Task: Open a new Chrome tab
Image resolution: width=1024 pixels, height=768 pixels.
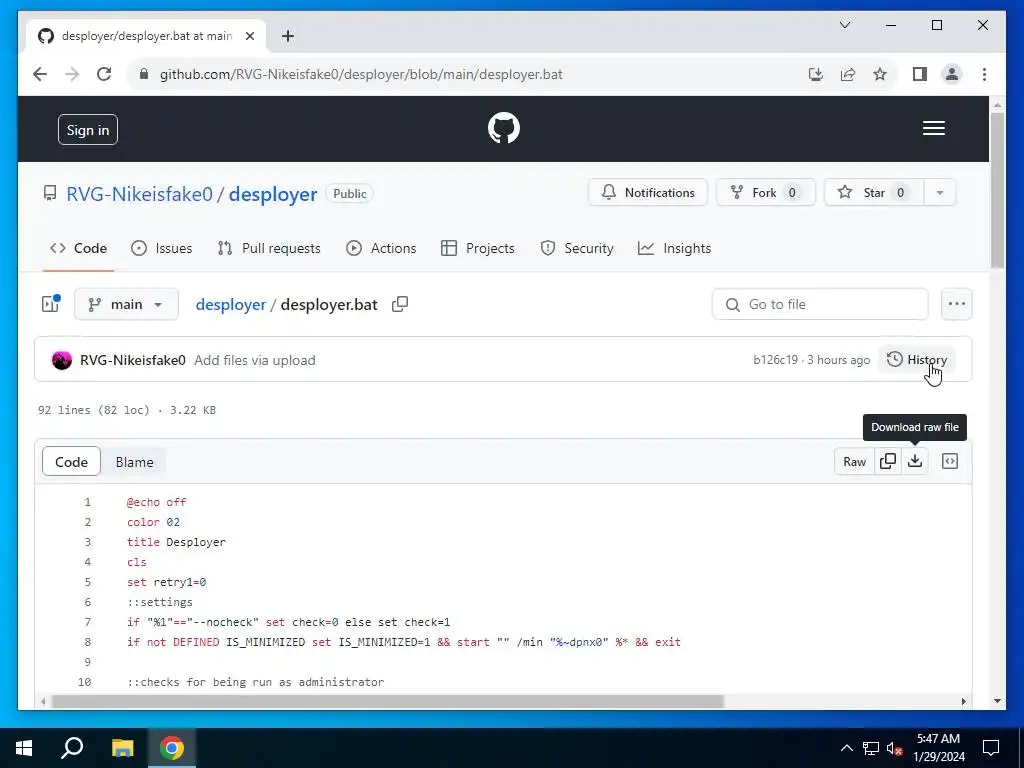Action: coord(288,36)
